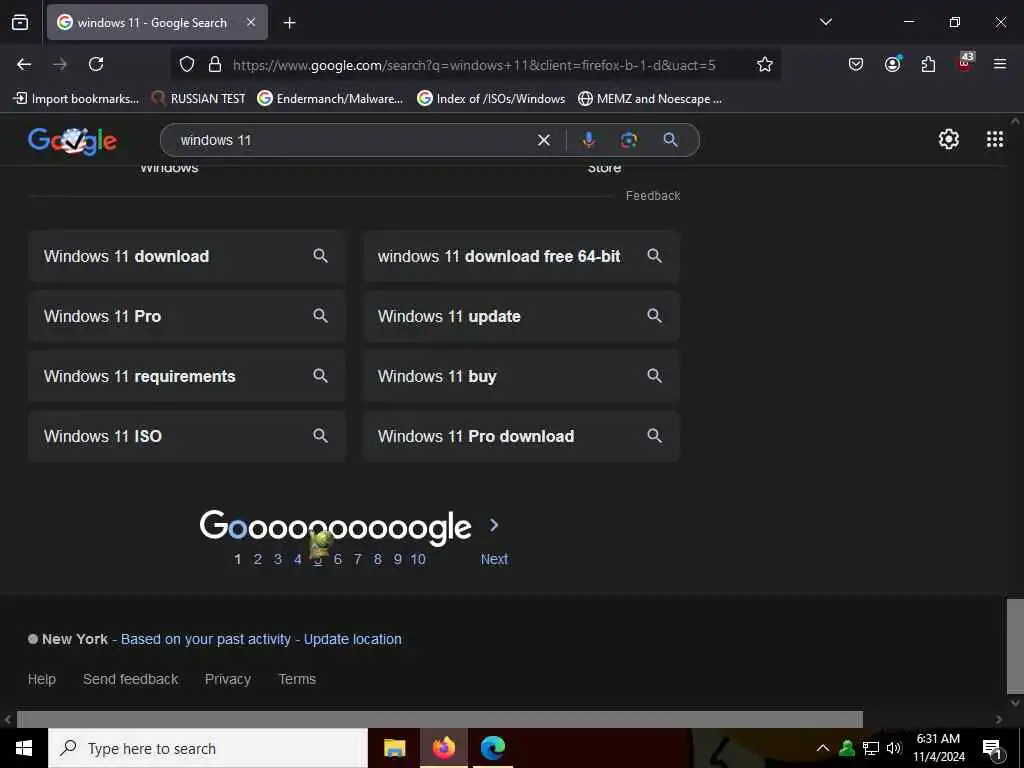Open the uBlock extension icon with badge 43
The width and height of the screenshot is (1024, 768).
click(x=965, y=63)
